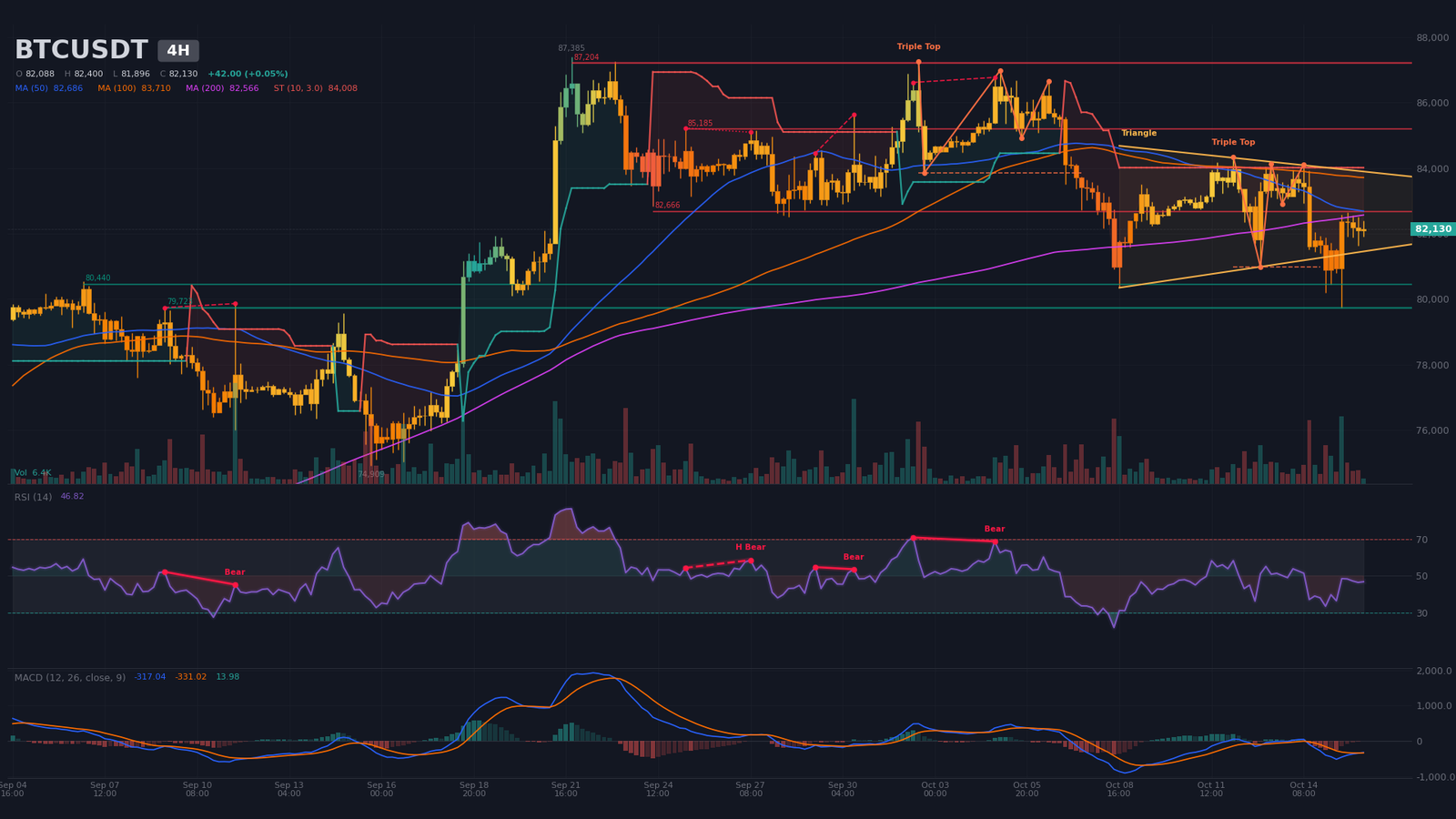Click the H Bear divergence label
The height and width of the screenshot is (819, 1456).
point(751,547)
